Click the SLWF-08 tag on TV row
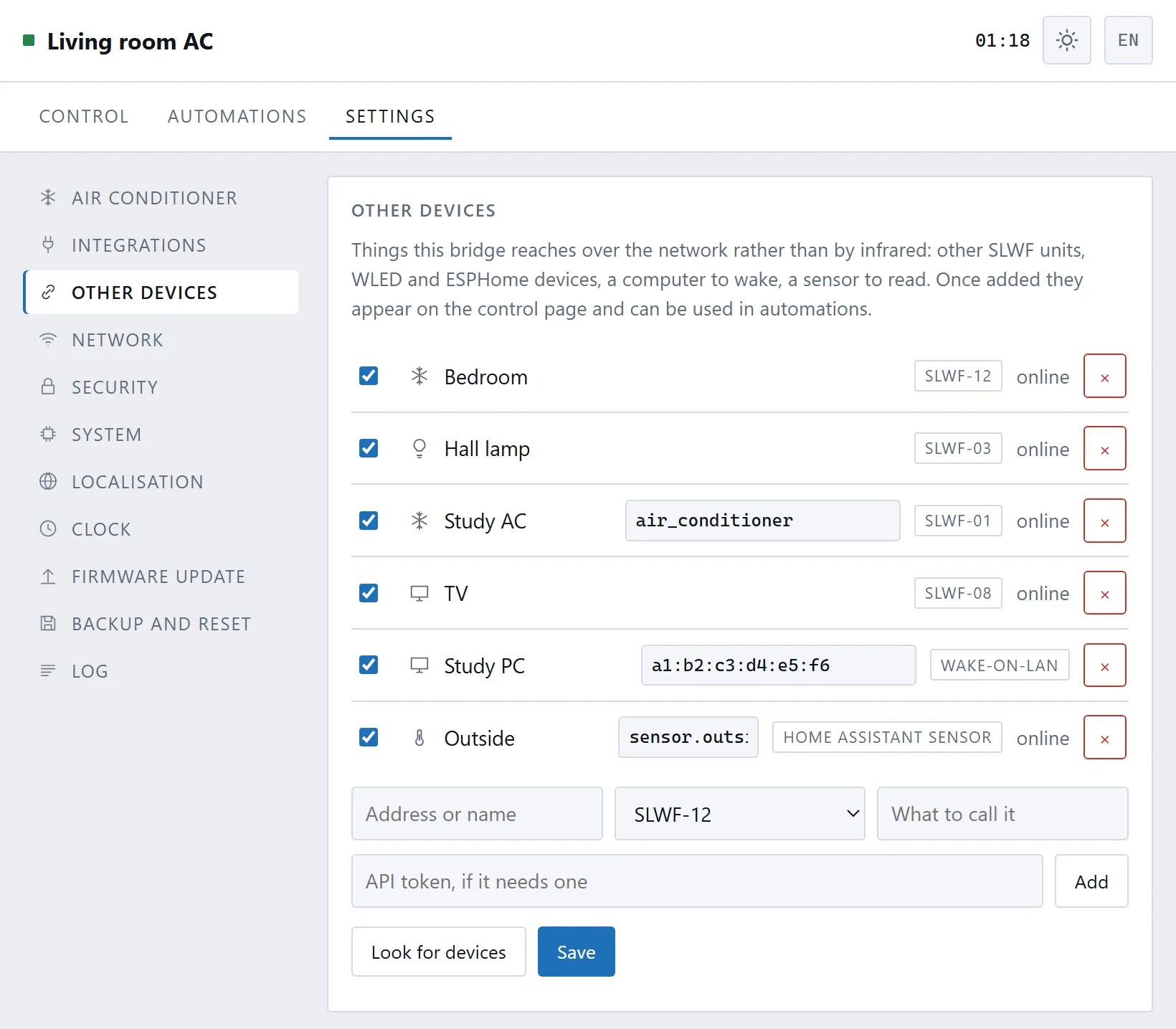This screenshot has width=1176, height=1029. [958, 593]
